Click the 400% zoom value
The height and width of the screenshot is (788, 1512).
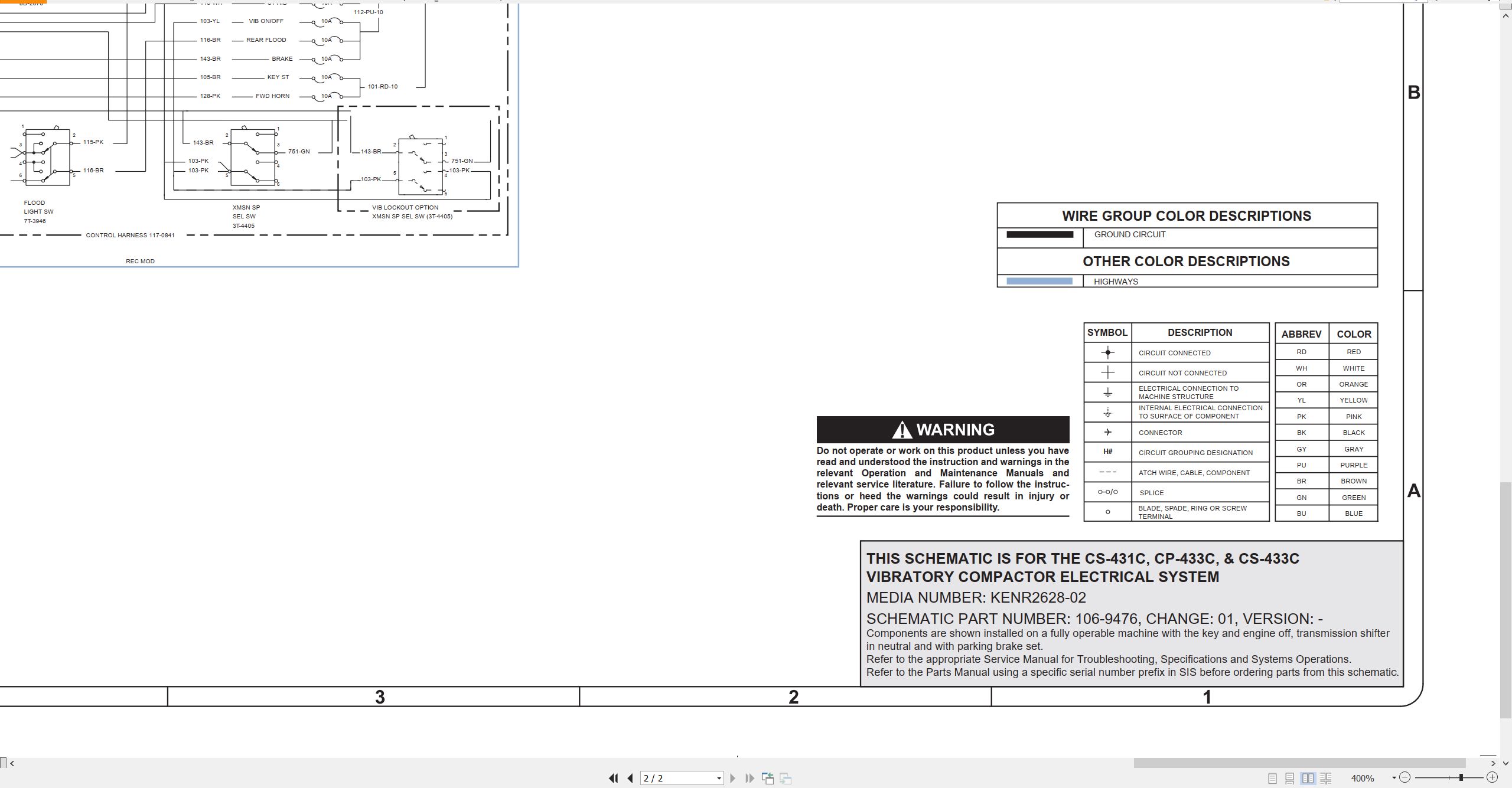point(1363,778)
